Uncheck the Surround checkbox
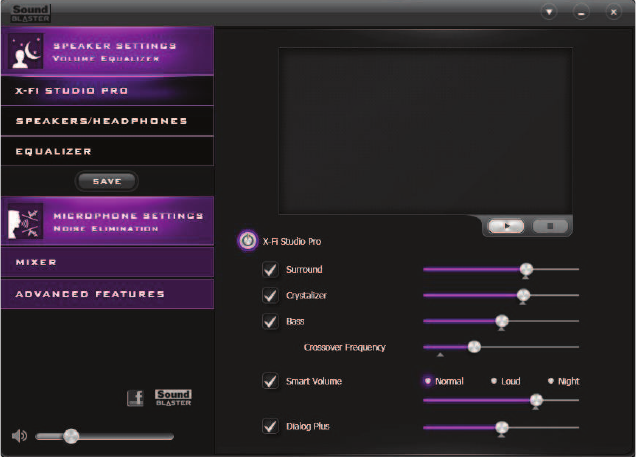636x457 pixels. [x=270, y=269]
